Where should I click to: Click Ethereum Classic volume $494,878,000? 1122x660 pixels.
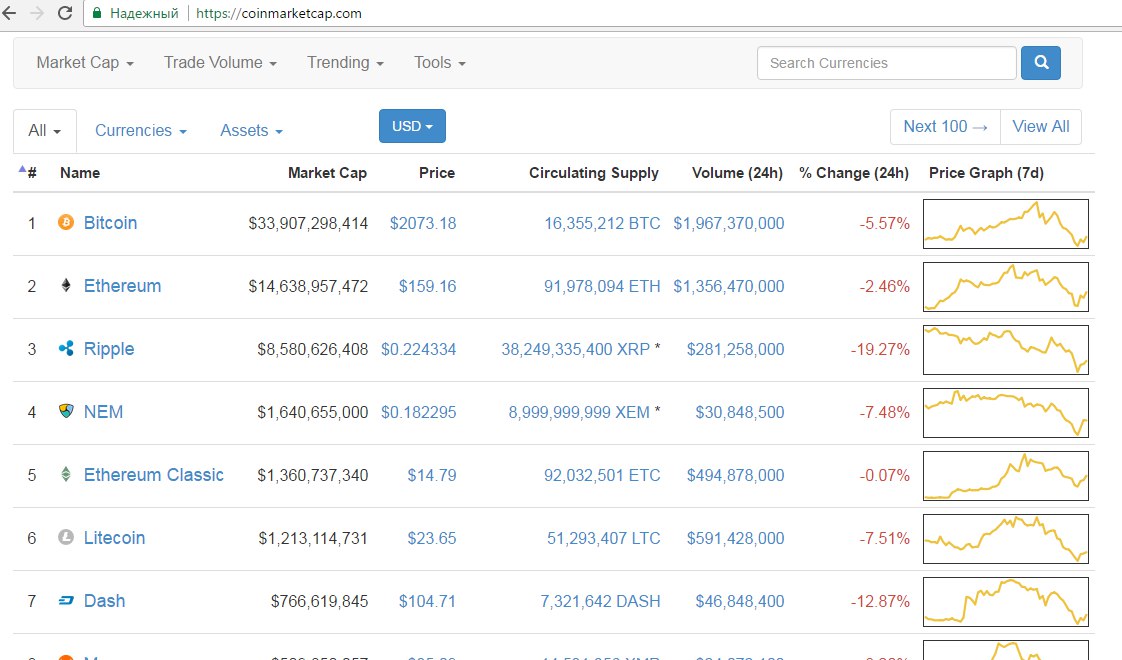click(x=736, y=475)
